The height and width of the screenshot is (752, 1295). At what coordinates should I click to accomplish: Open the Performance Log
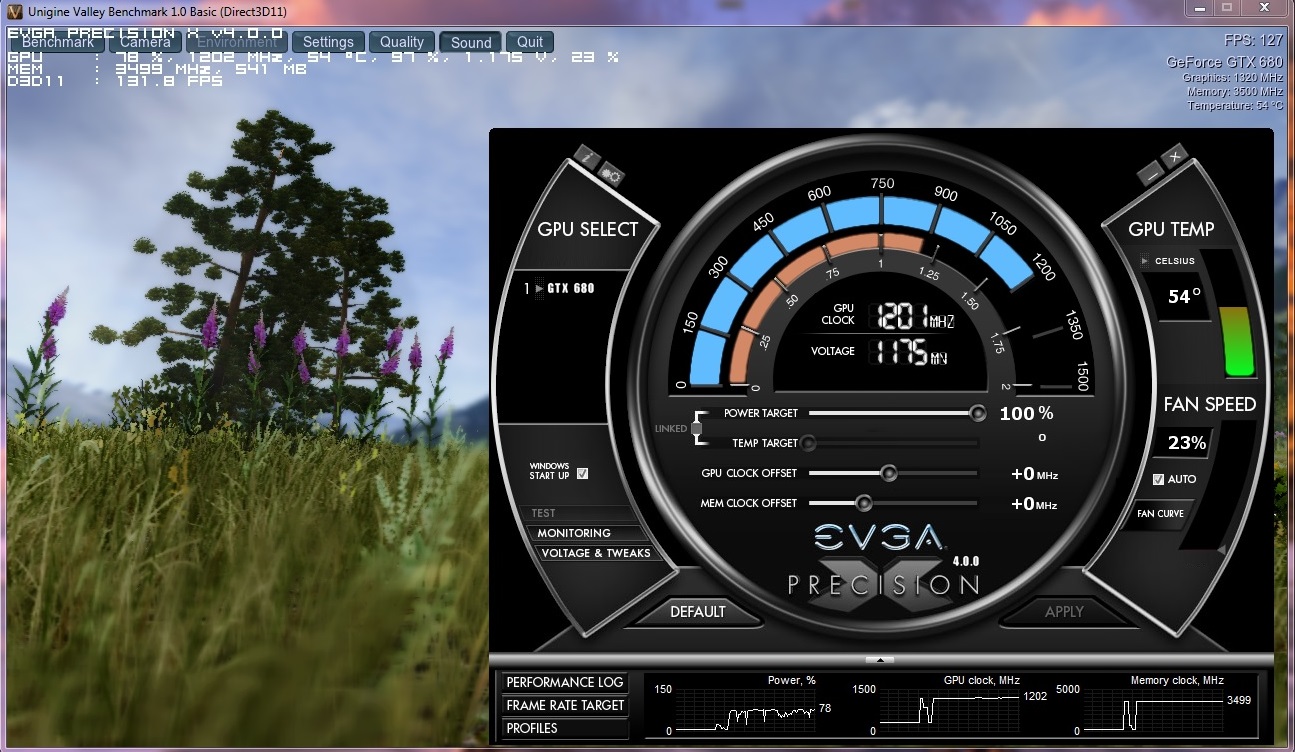pos(565,682)
